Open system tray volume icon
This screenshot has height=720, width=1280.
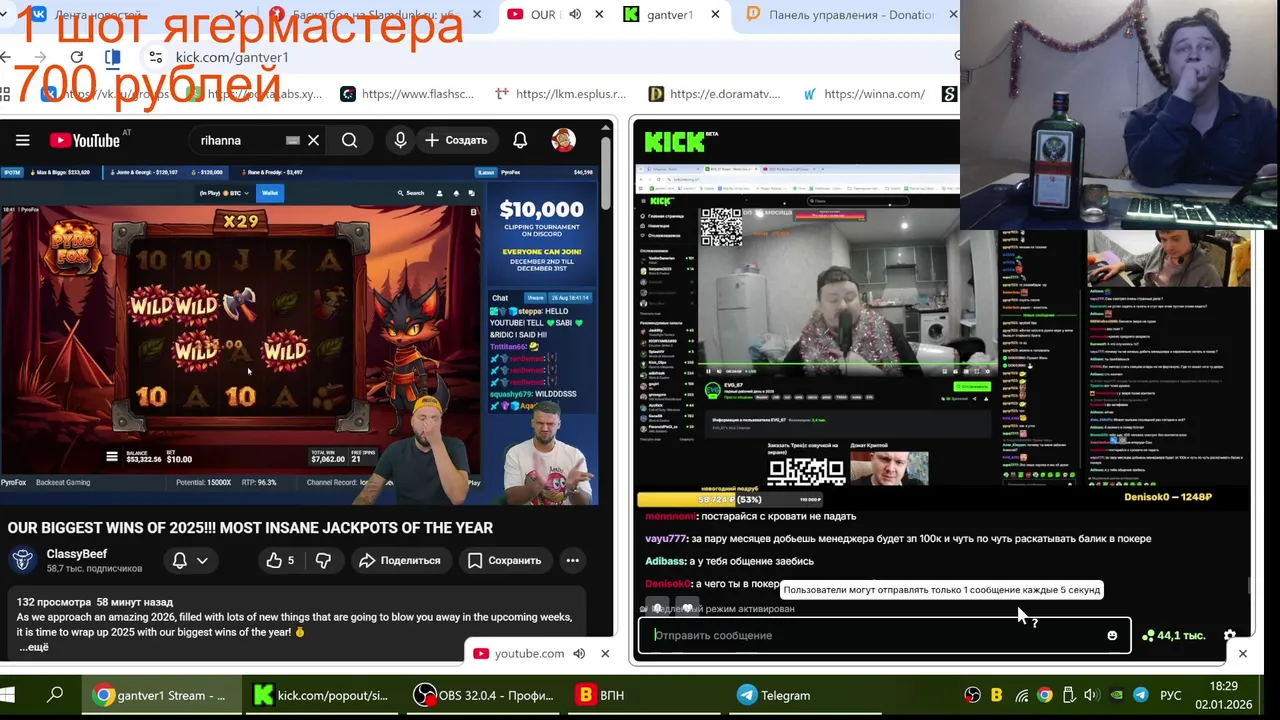click(x=1092, y=695)
